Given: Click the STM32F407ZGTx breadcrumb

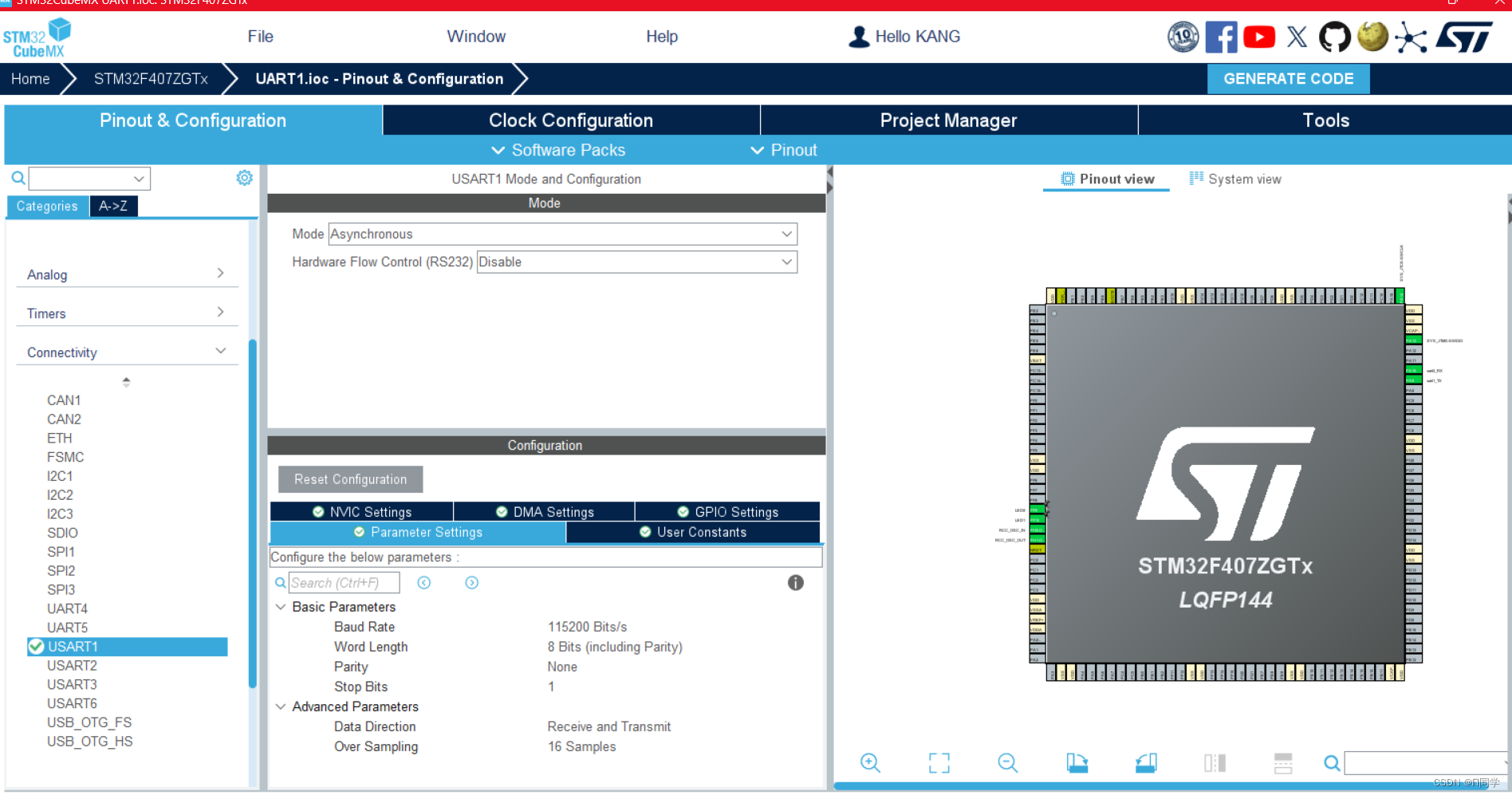Looking at the screenshot, I should pyautogui.click(x=151, y=79).
